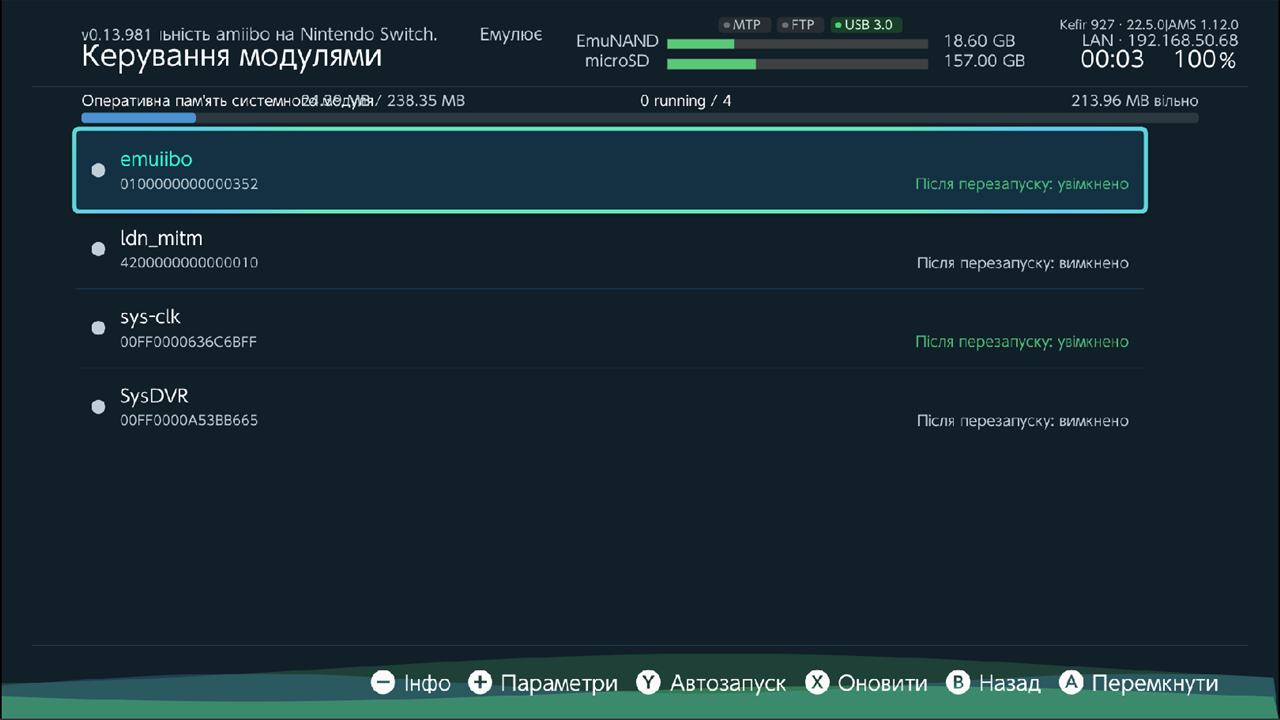1280x720 pixels.
Task: Click the "Керування модулями" page title
Action: [231, 57]
